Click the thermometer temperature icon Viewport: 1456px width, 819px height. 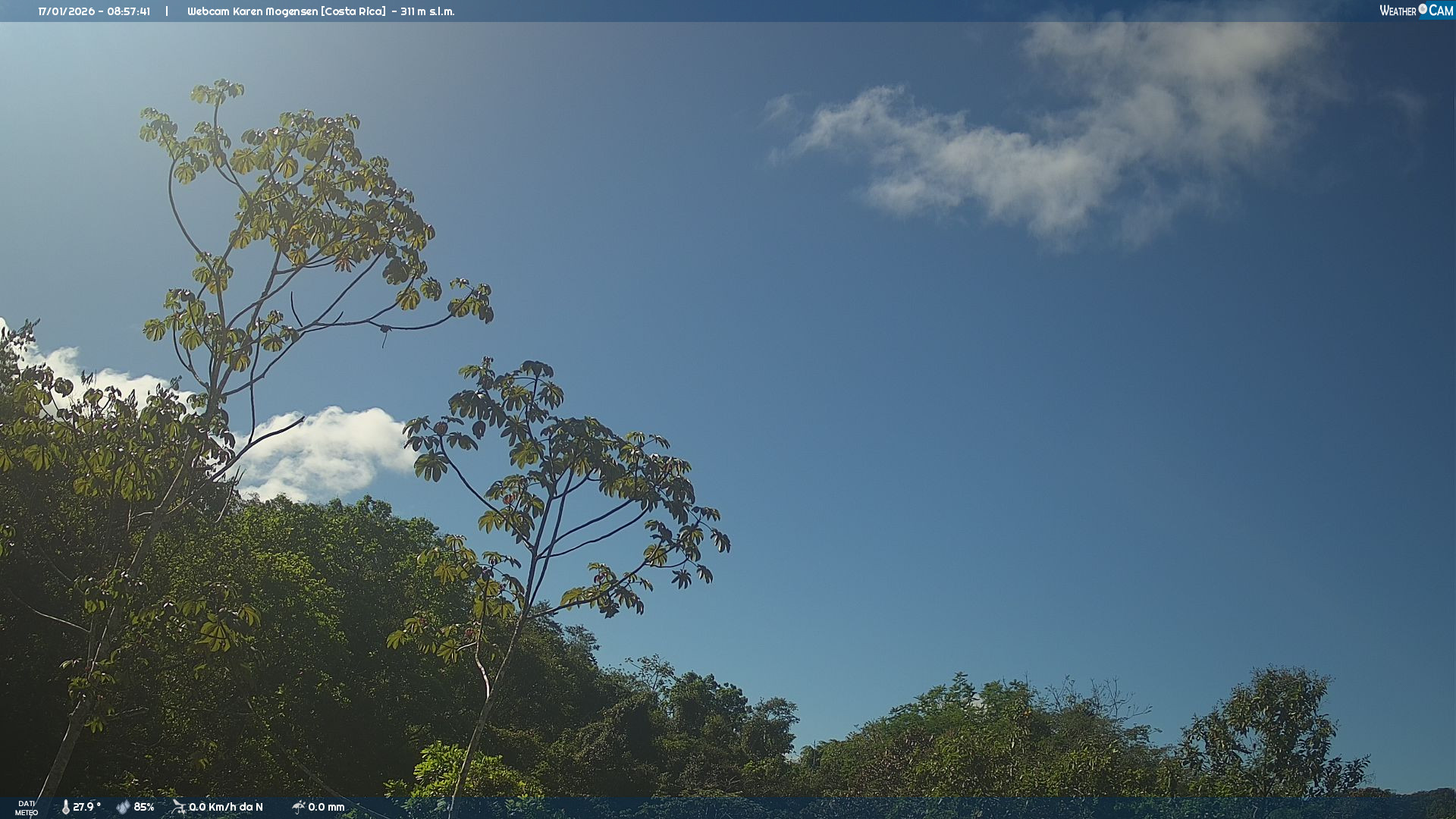click(65, 807)
